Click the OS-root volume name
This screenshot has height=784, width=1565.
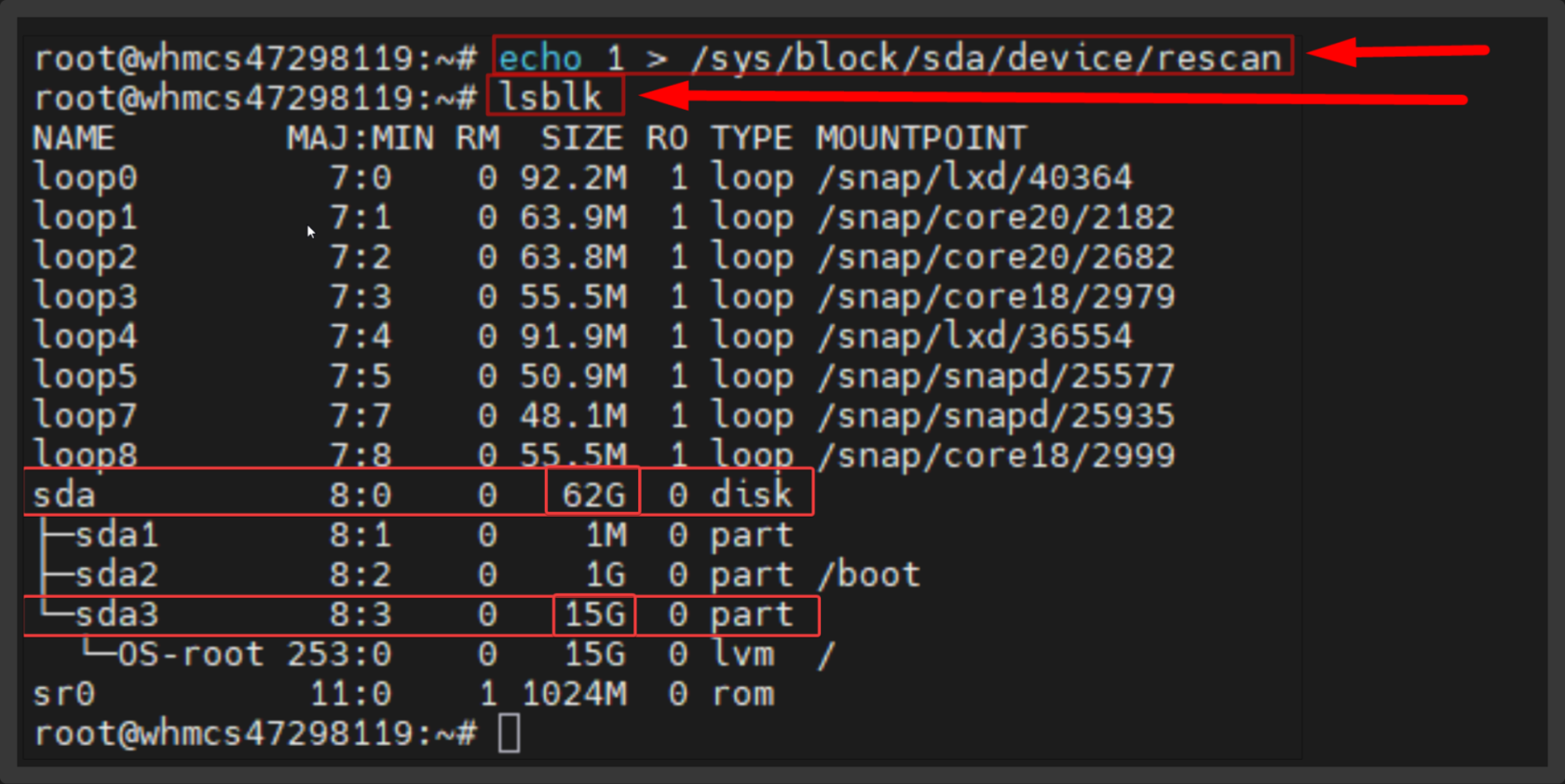click(x=191, y=655)
